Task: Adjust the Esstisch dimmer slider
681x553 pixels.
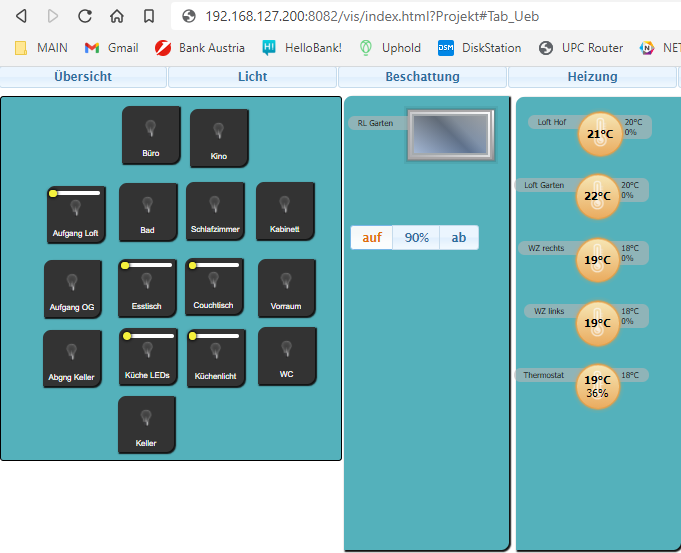Action: [147, 265]
